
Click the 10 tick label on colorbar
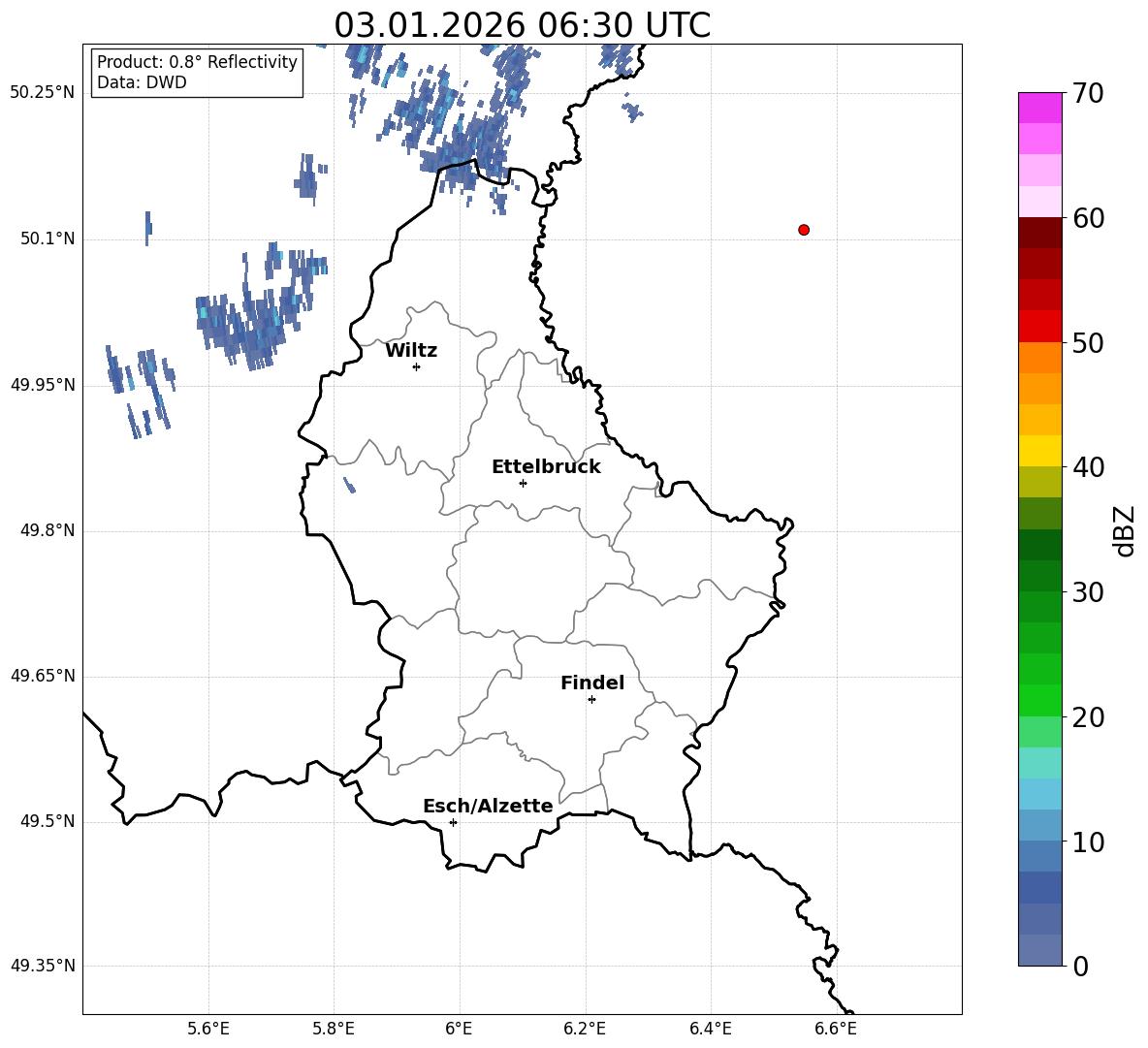pyautogui.click(x=1088, y=842)
